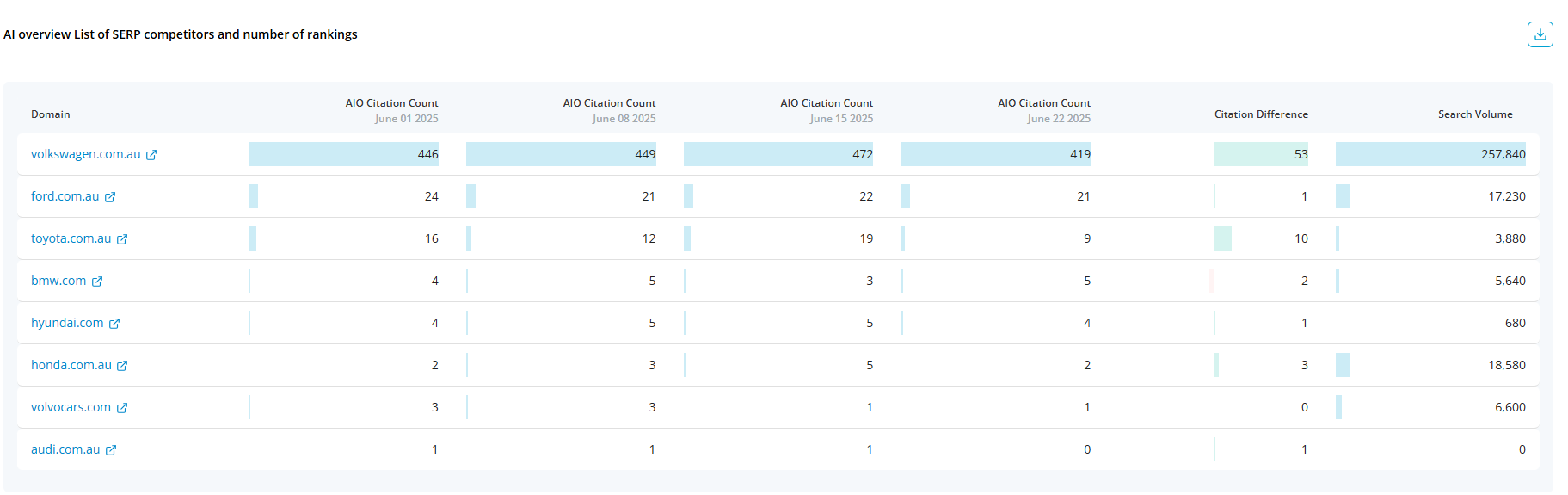
Task: Click the AI overview SERP competitors title
Action: click(181, 34)
